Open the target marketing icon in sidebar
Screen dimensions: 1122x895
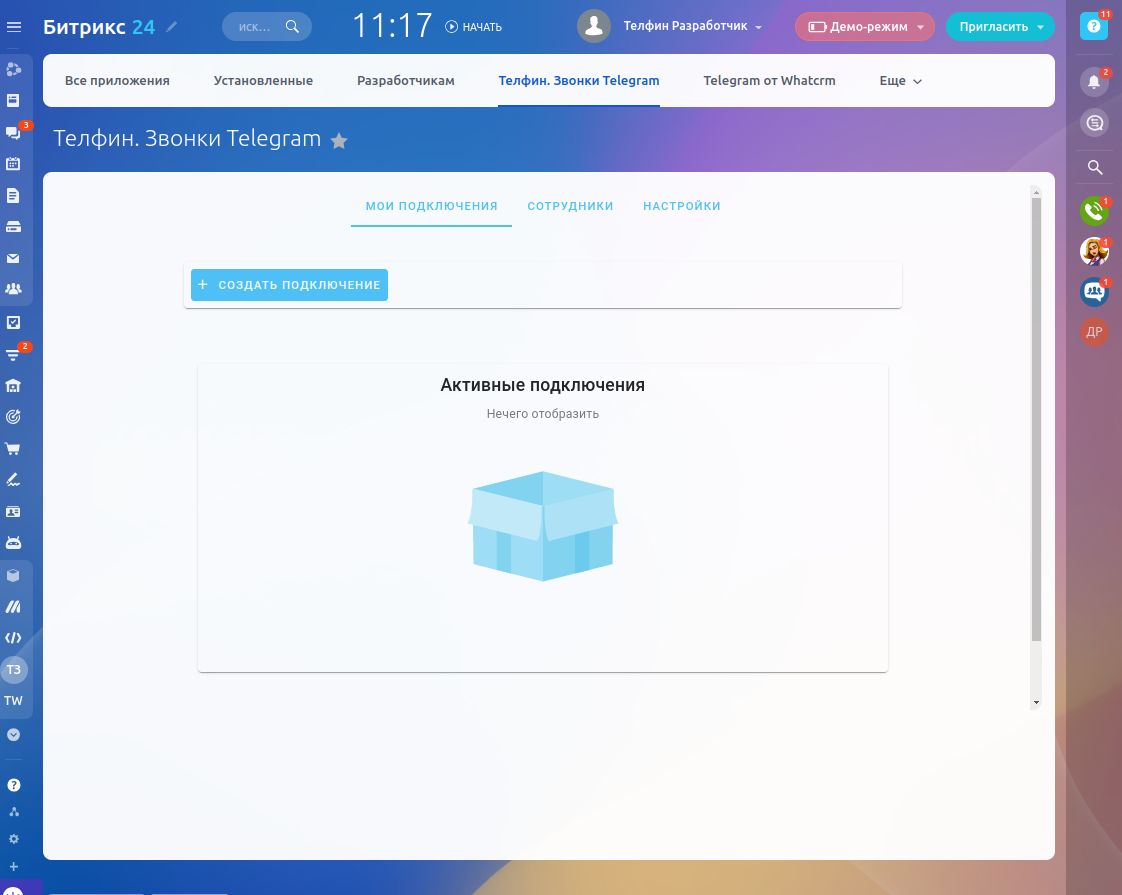(14, 417)
